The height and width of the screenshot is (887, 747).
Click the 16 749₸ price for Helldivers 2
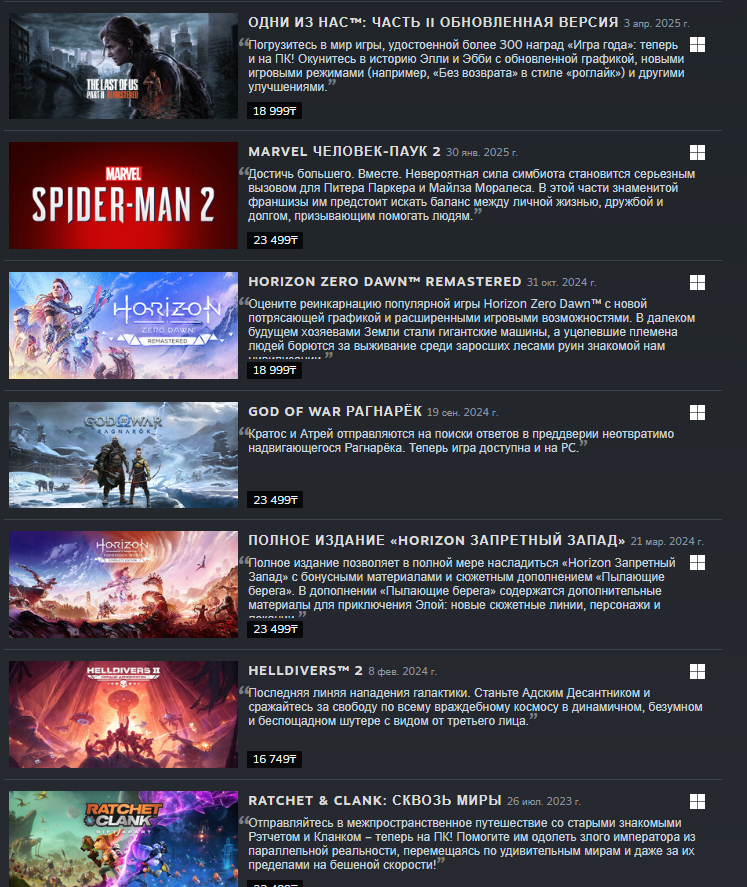tap(274, 759)
